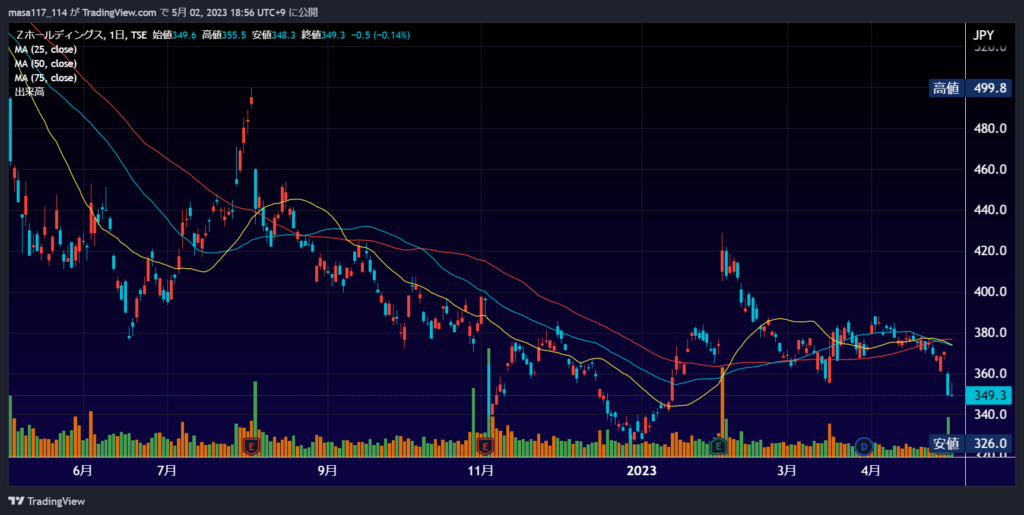Click the 出来高 volume indicator legend
This screenshot has width=1024, height=515.
pyautogui.click(x=29, y=92)
